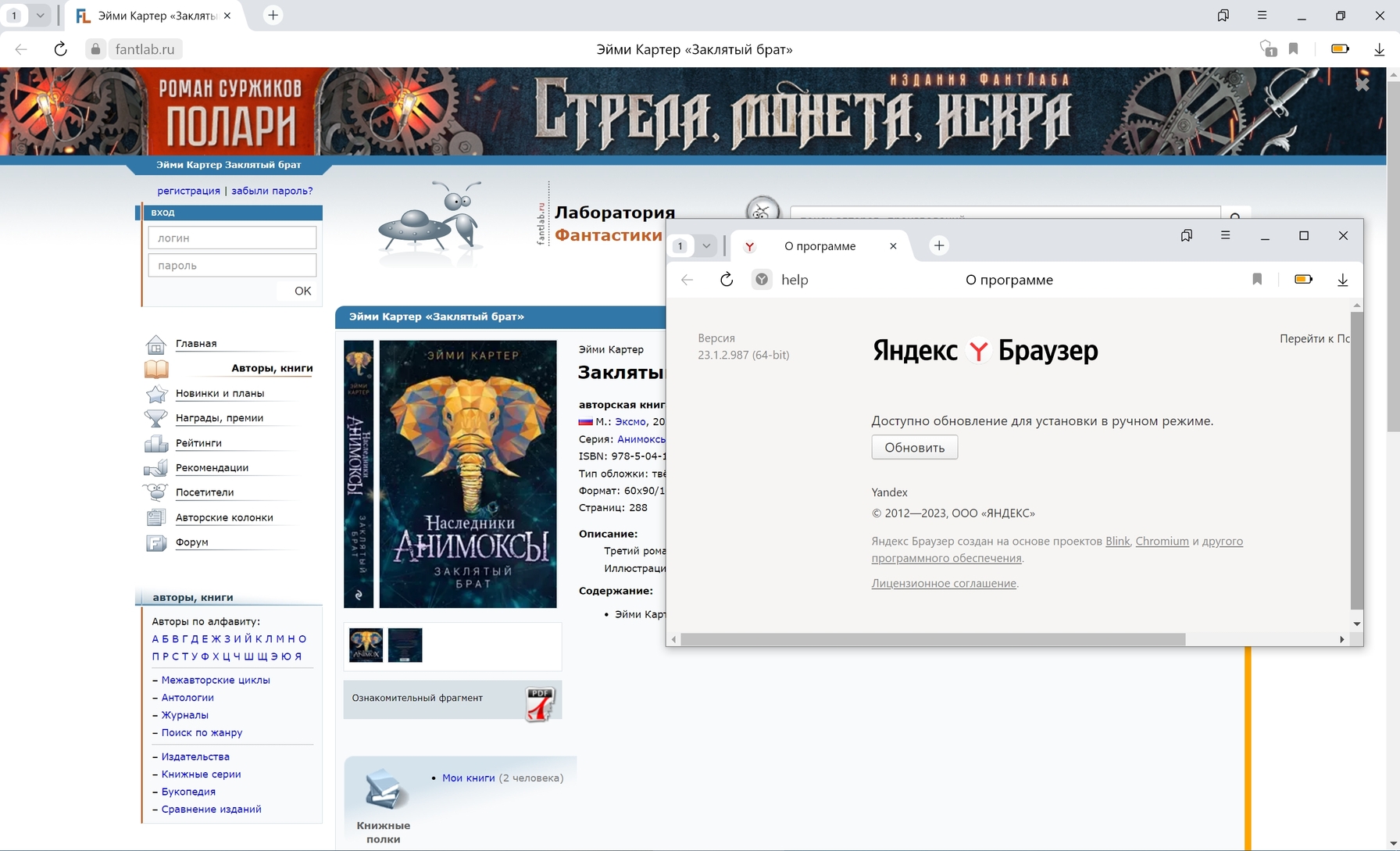Open Главная menu item

tap(196, 343)
